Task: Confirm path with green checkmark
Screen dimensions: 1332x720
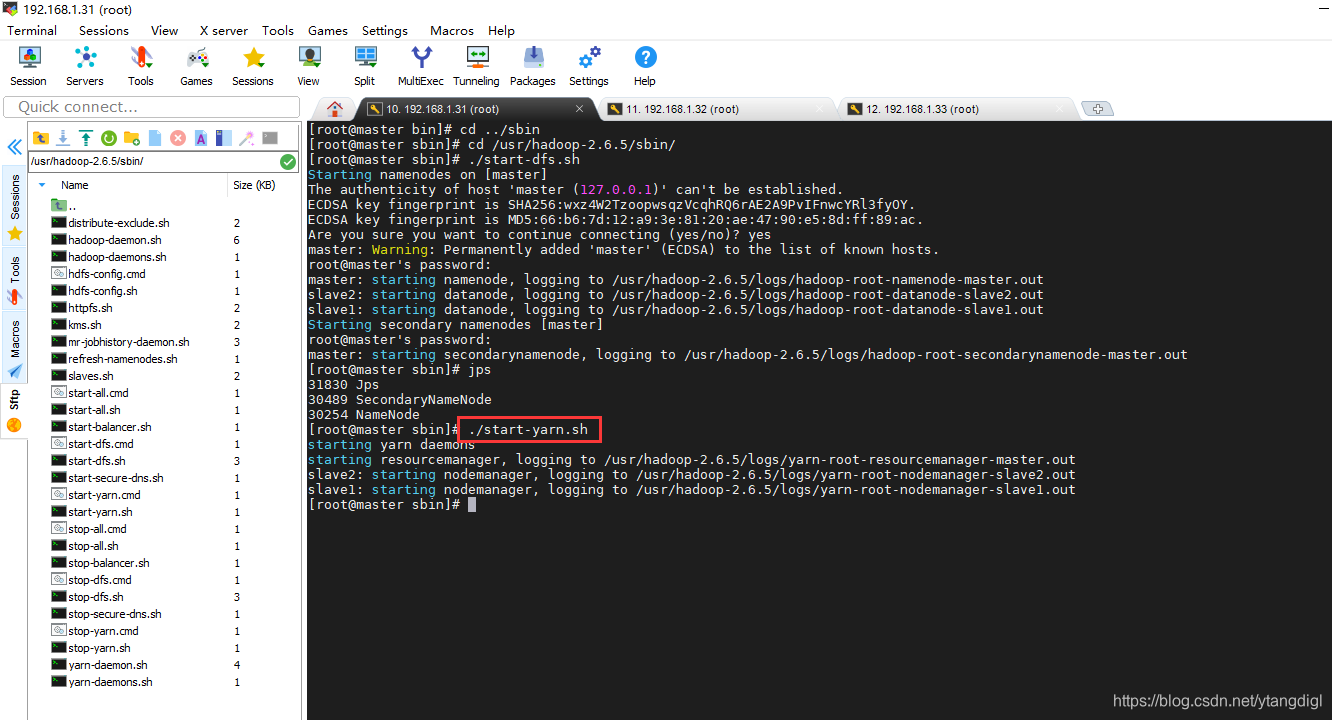Action: point(288,161)
